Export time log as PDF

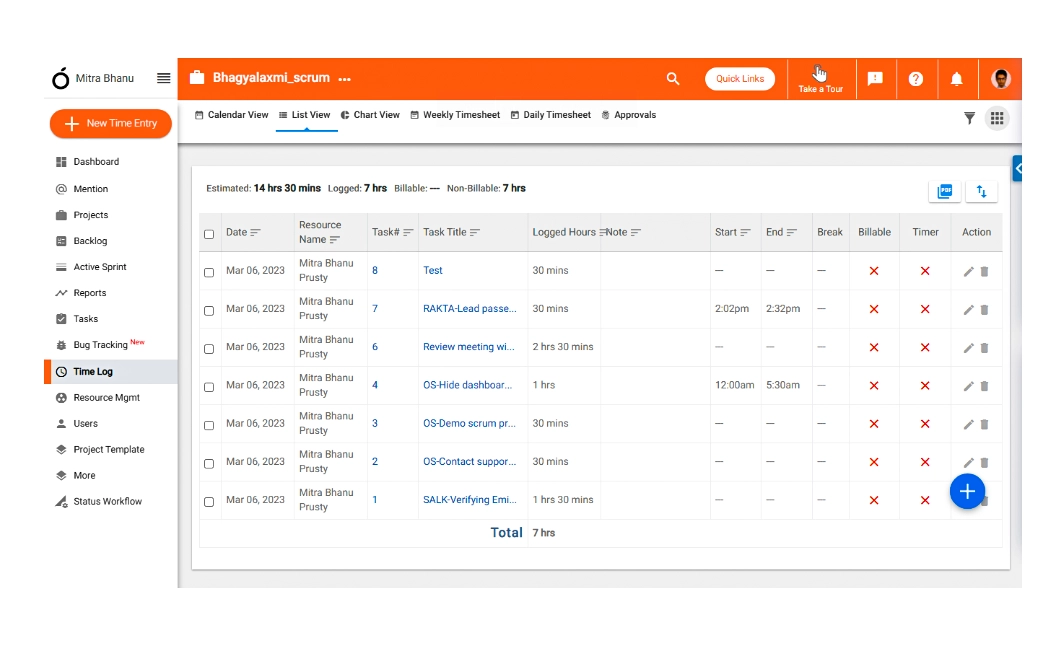click(x=944, y=192)
